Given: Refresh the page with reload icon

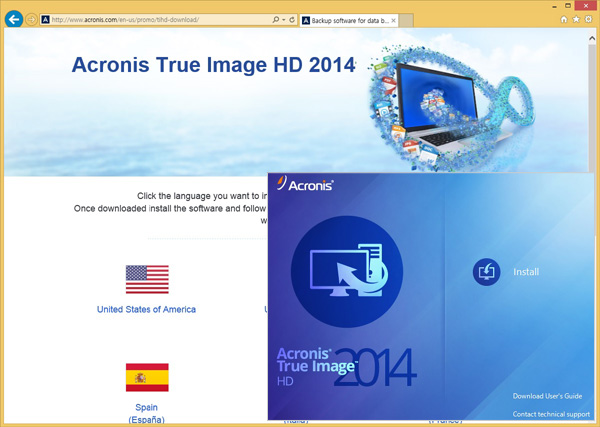Looking at the screenshot, I should tap(292, 20).
